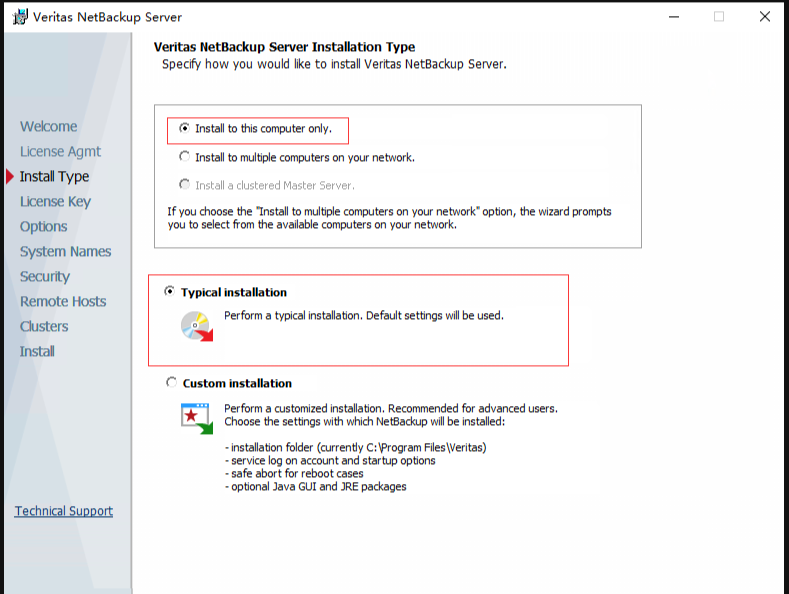Click 'Perform a customized installation' description text
Viewport: 789px width, 594px height.
pyautogui.click(x=391, y=415)
